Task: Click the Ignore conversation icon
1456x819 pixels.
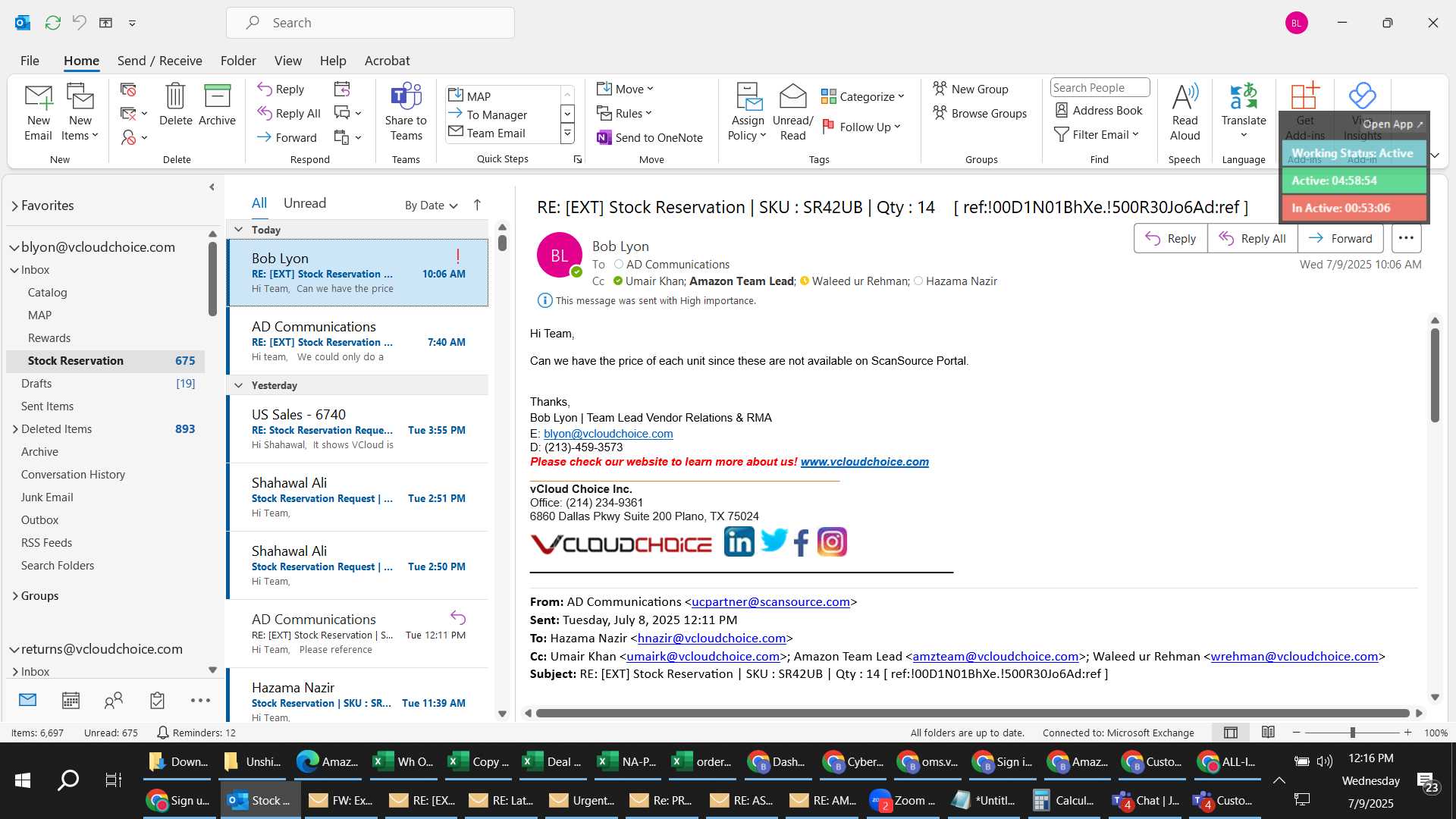Action: (x=128, y=89)
